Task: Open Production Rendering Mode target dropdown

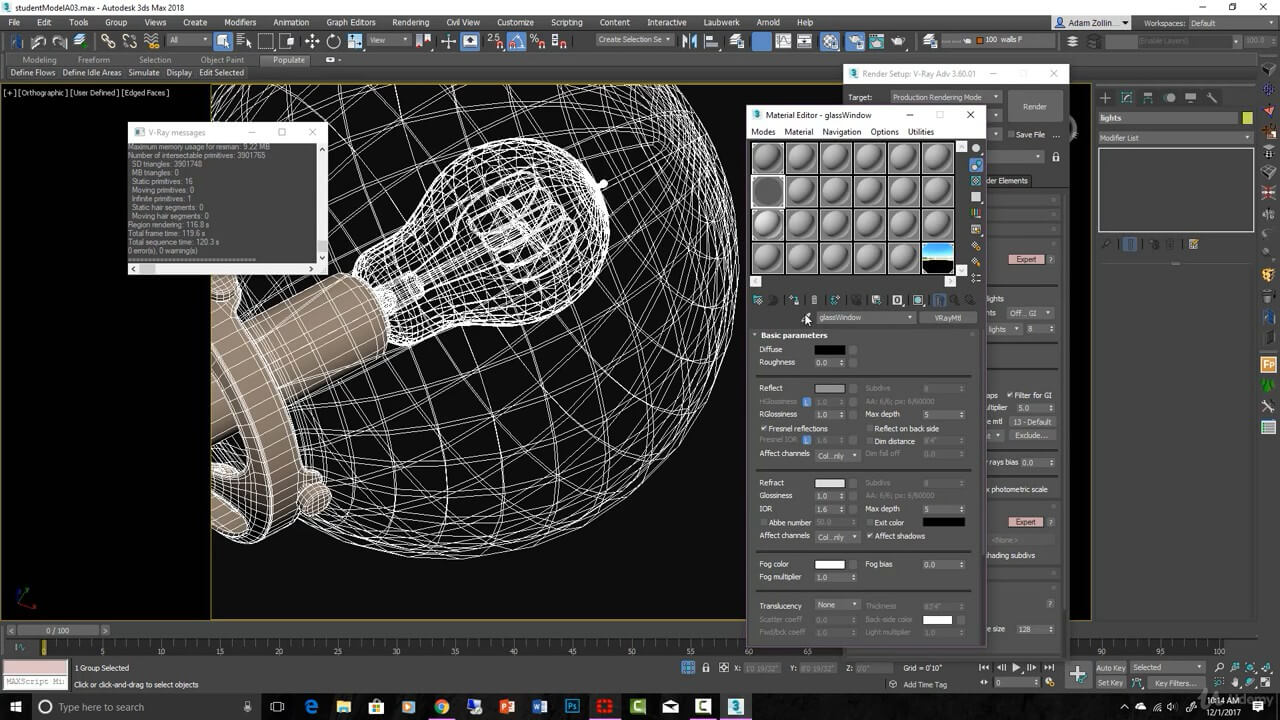Action: coord(945,97)
